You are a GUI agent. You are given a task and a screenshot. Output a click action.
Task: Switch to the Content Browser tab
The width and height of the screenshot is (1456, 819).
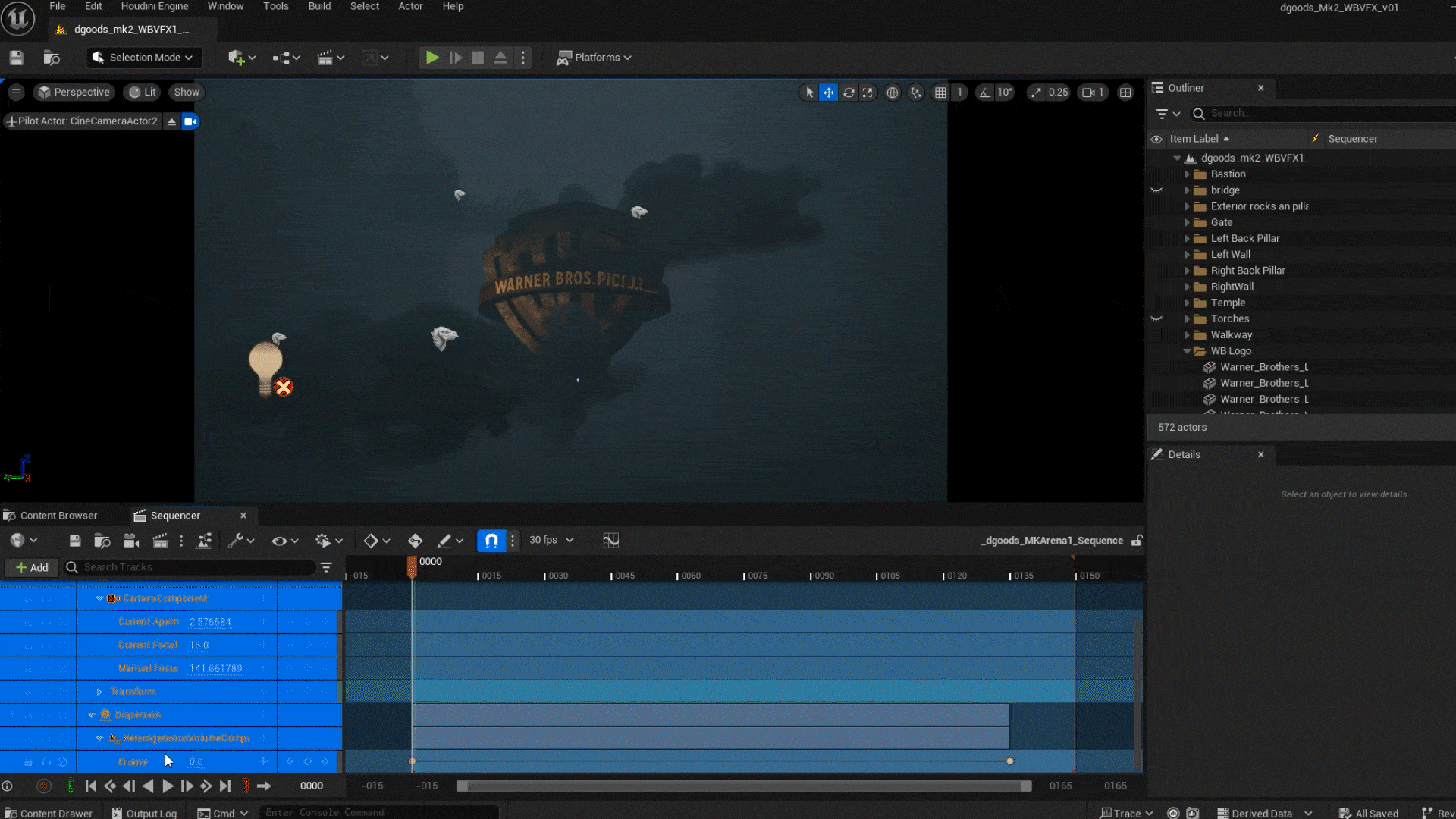click(51, 516)
